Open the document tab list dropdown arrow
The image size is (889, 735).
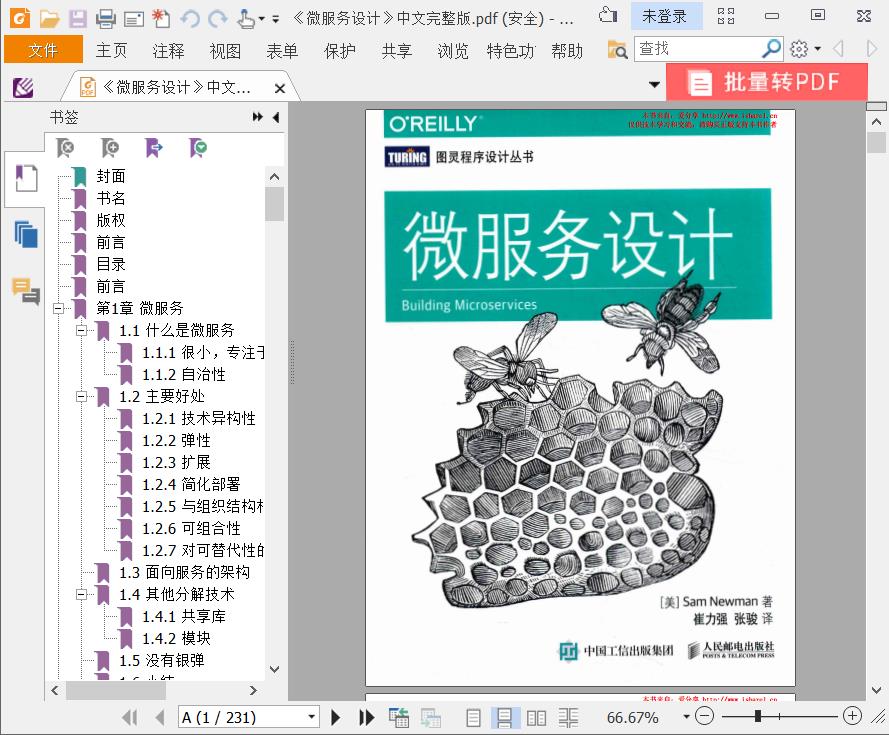(x=654, y=85)
